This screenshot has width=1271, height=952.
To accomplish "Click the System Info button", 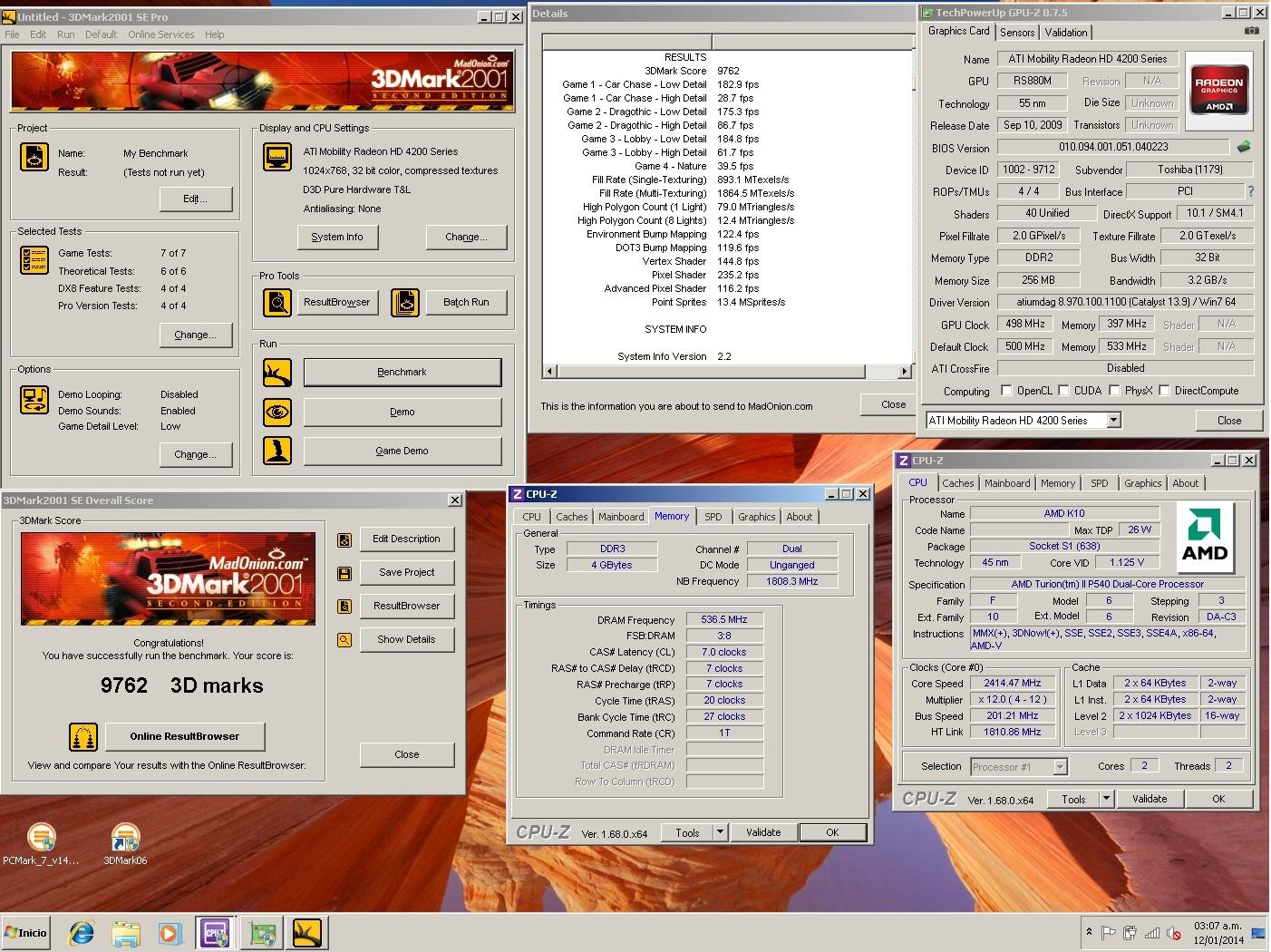I will [337, 237].
